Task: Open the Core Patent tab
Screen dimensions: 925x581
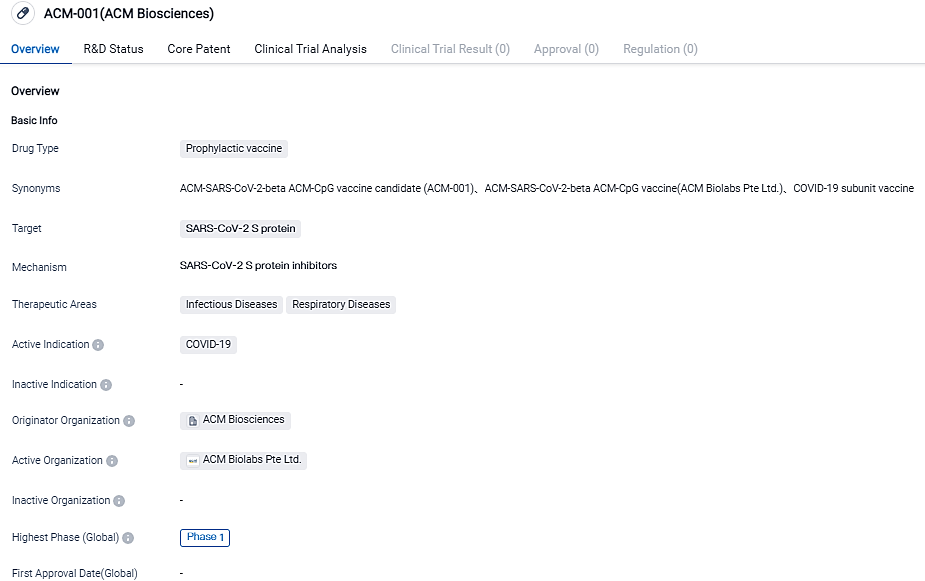Action: point(199,49)
